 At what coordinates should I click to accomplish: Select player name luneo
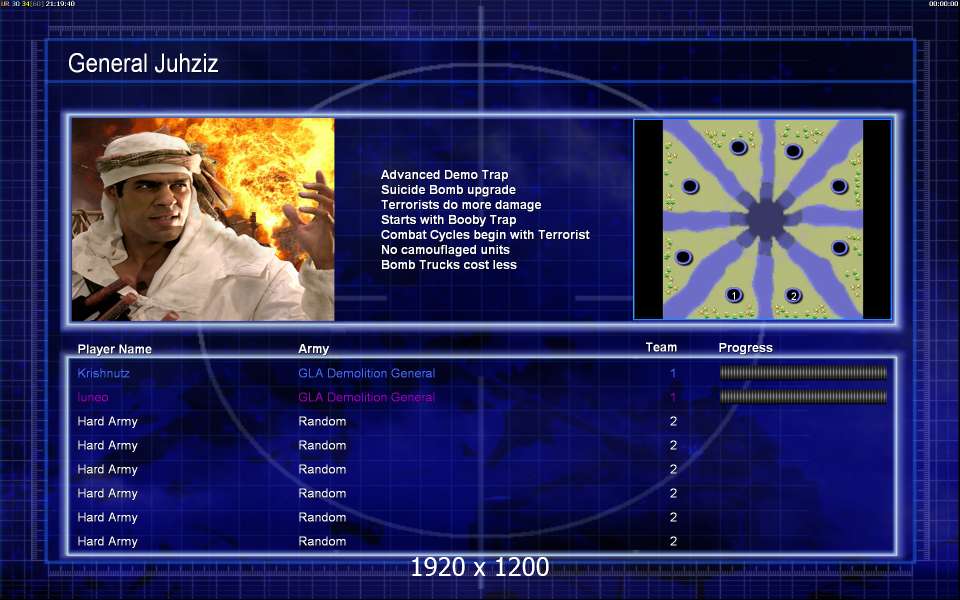[92, 397]
